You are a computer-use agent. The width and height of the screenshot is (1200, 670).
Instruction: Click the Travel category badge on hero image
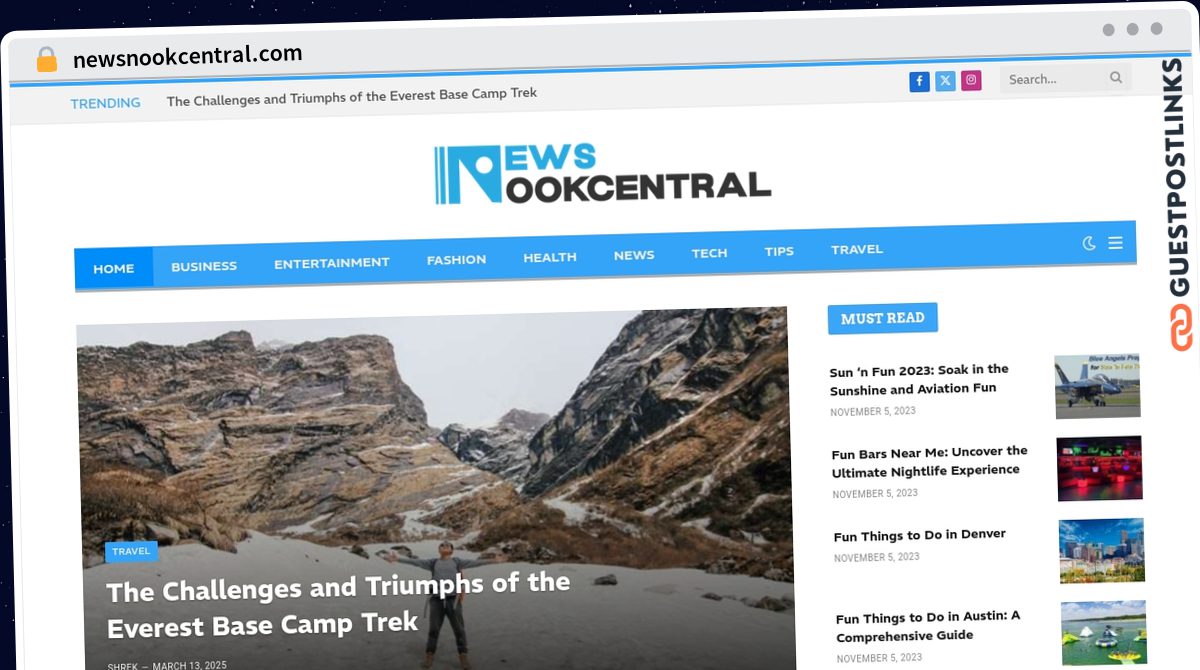pos(131,551)
